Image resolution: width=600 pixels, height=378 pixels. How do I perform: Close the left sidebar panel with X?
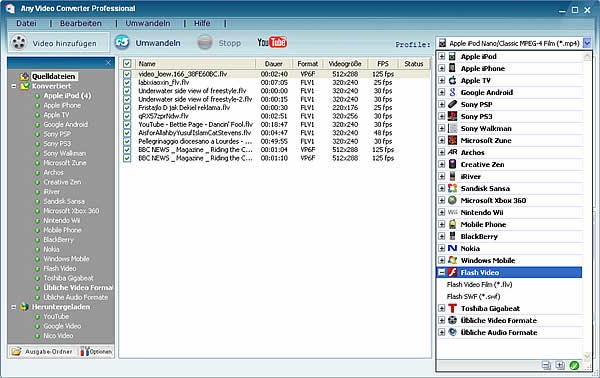(x=108, y=62)
